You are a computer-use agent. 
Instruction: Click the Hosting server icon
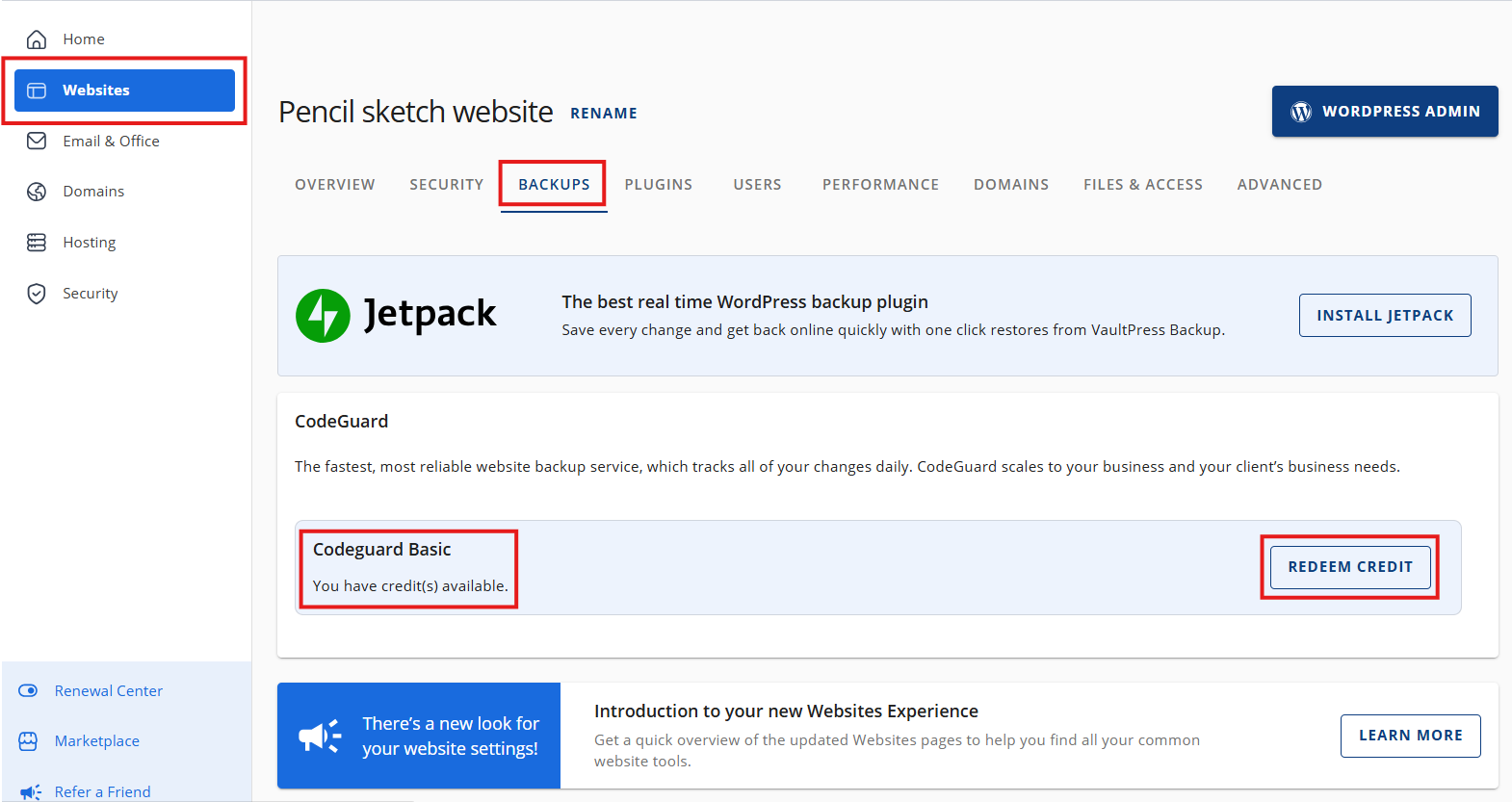pos(37,243)
